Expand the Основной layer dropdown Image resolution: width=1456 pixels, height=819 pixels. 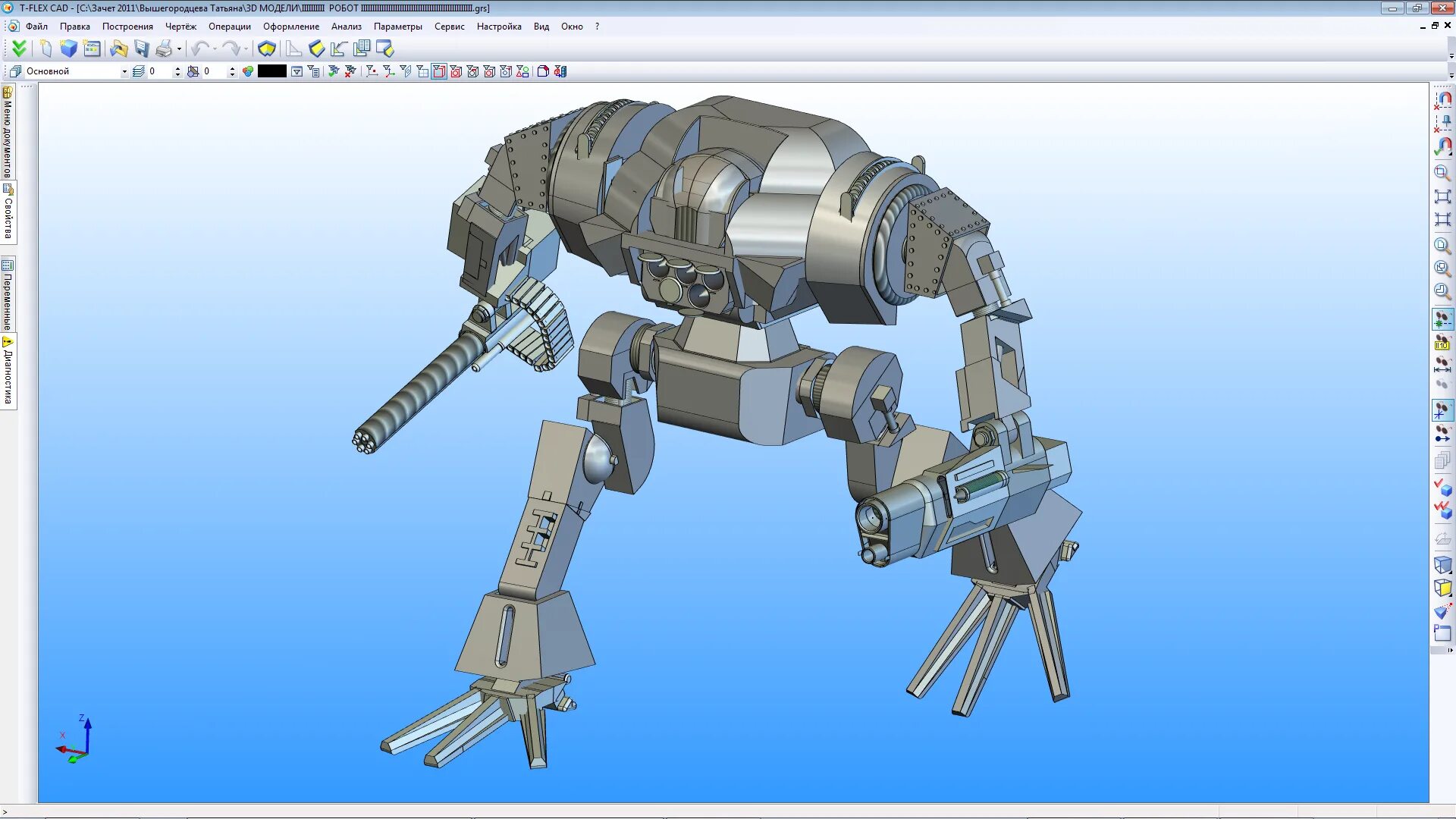coord(124,72)
